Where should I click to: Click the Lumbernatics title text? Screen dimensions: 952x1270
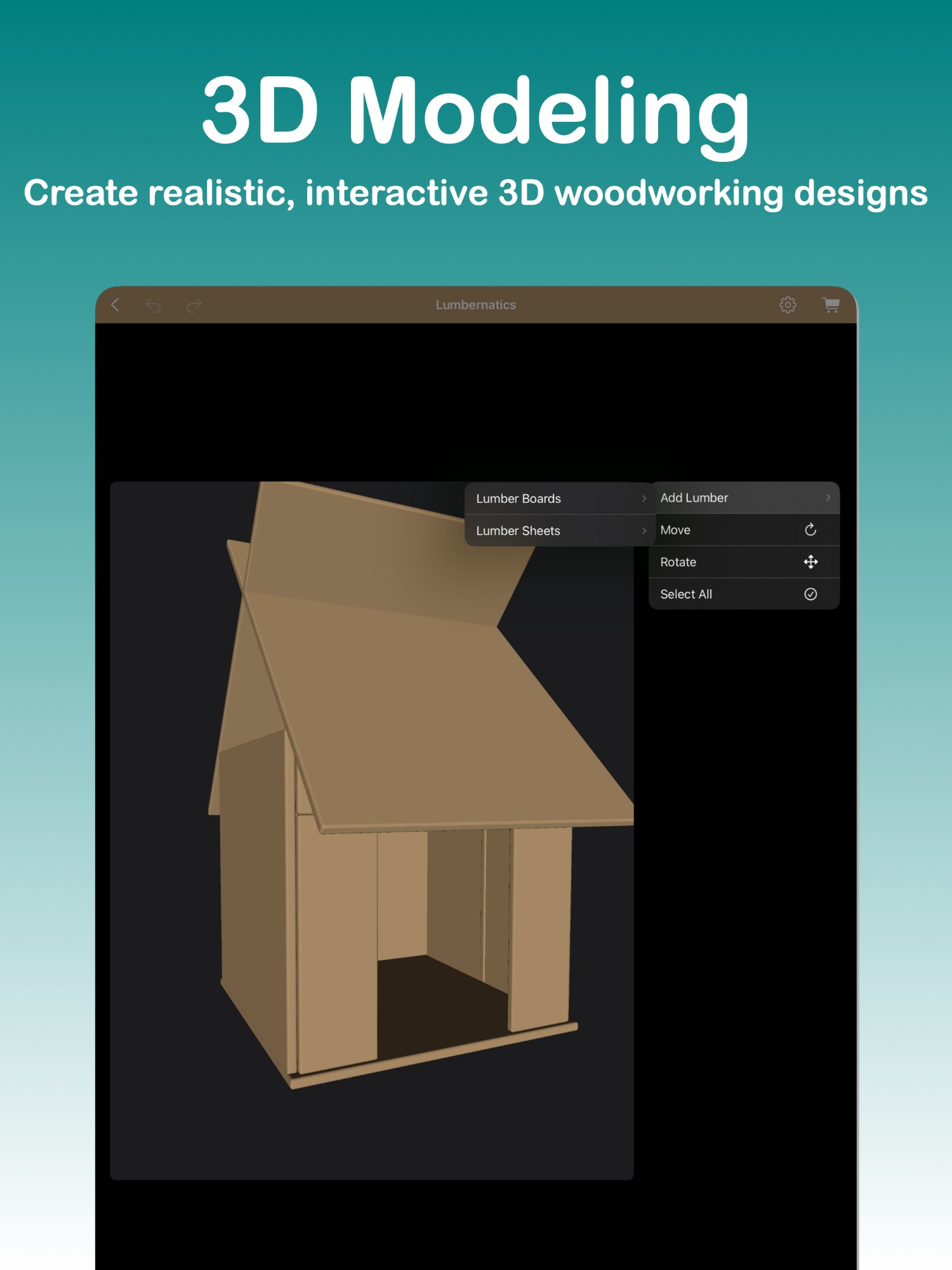(x=476, y=305)
